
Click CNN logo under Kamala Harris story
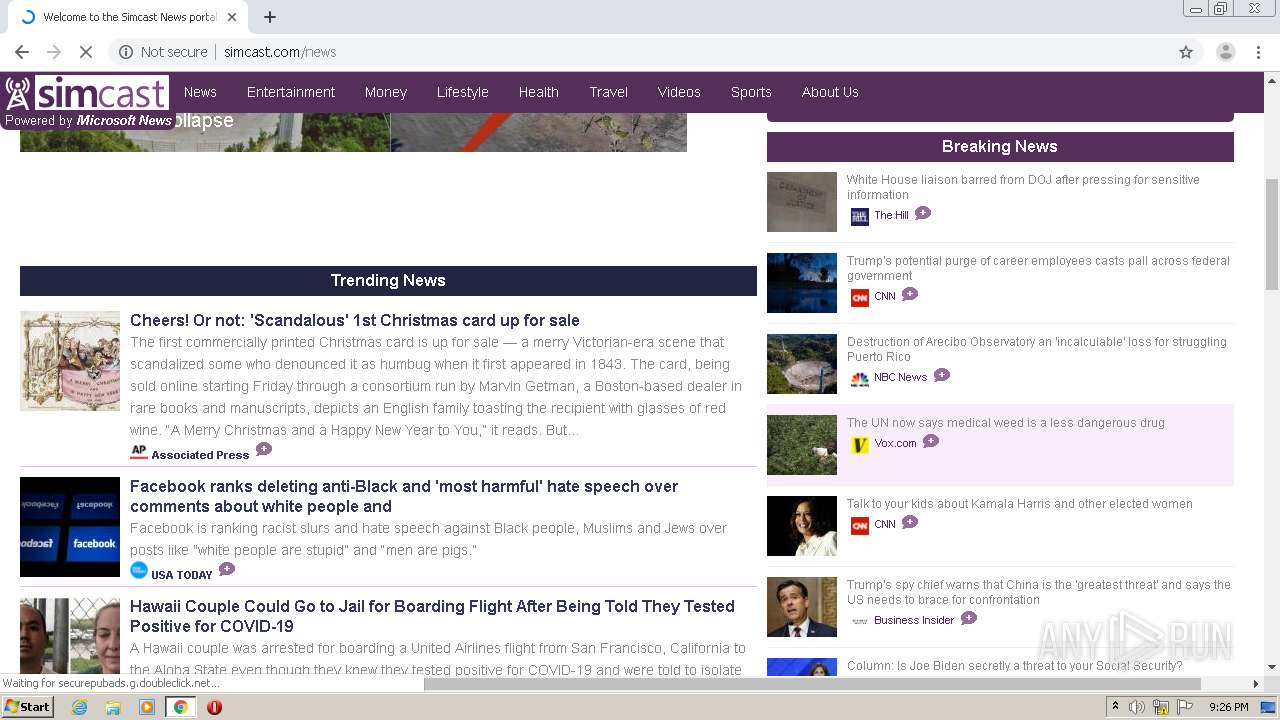click(x=860, y=525)
